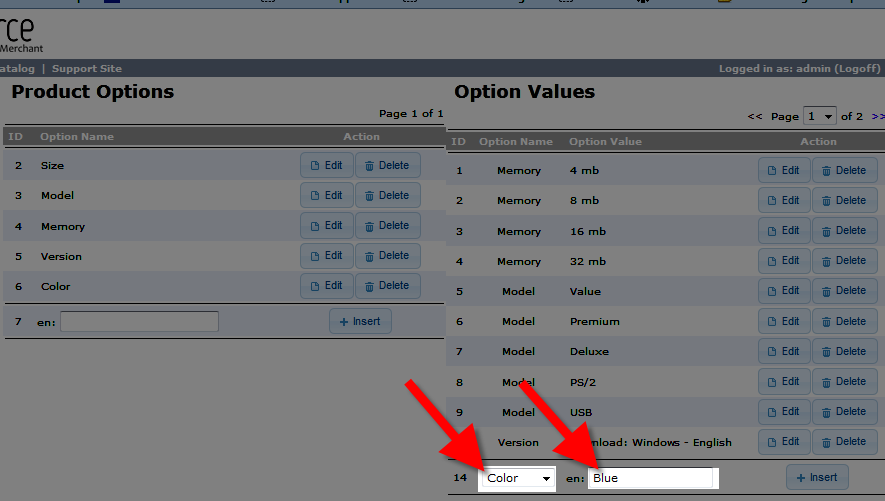
Task: Open the page number dropdown
Action: tap(820, 116)
